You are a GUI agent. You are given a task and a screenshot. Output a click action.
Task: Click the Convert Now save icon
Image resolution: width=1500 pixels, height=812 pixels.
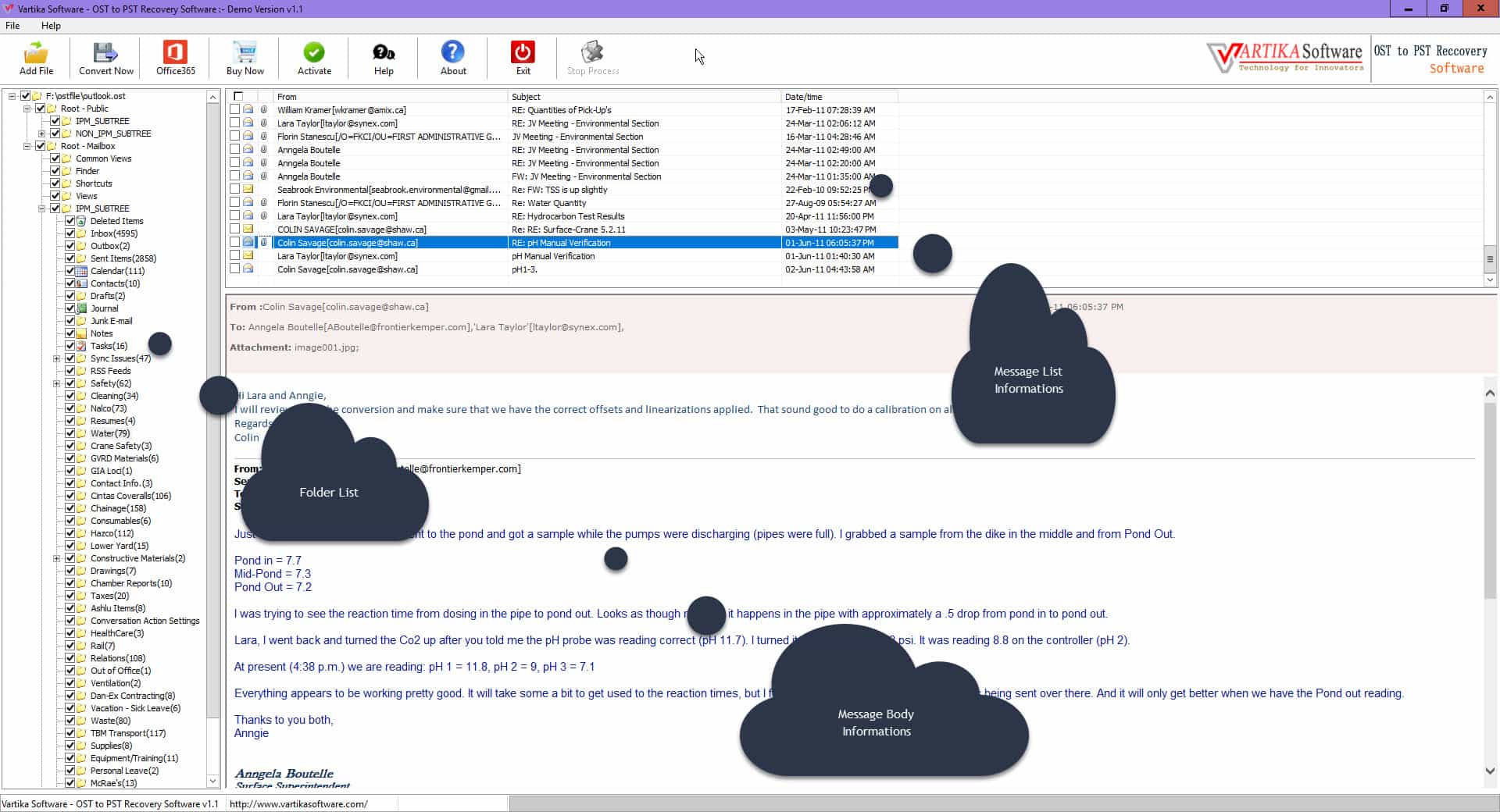coord(105,52)
